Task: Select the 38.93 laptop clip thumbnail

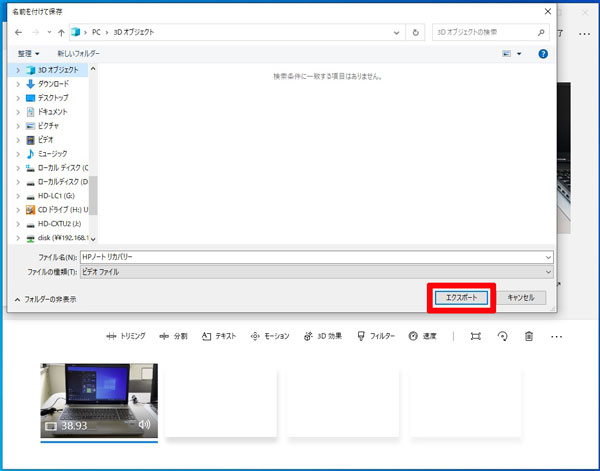Action: tap(99, 401)
